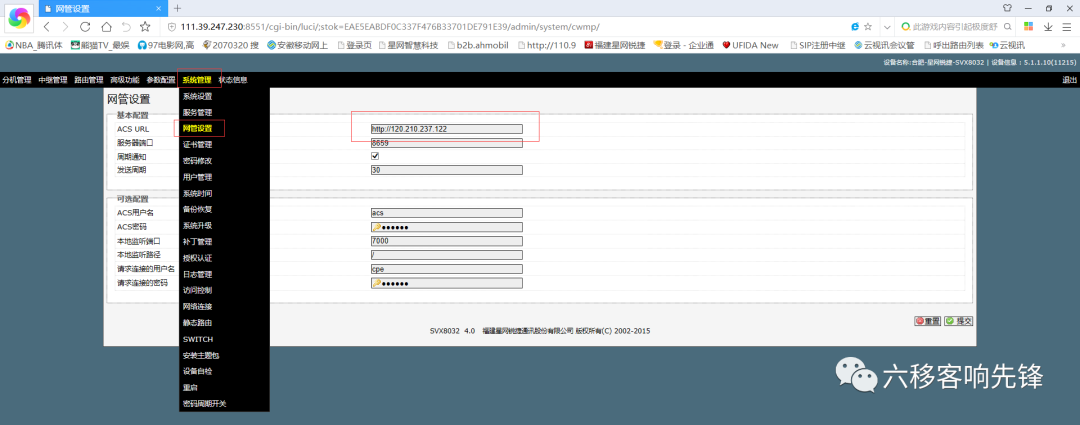Click the ACS密码 password field

446,227
